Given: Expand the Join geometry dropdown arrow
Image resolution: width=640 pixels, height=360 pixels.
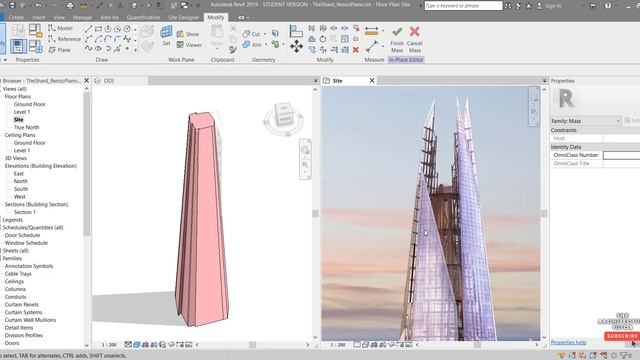Looking at the screenshot, I should tap(265, 45).
